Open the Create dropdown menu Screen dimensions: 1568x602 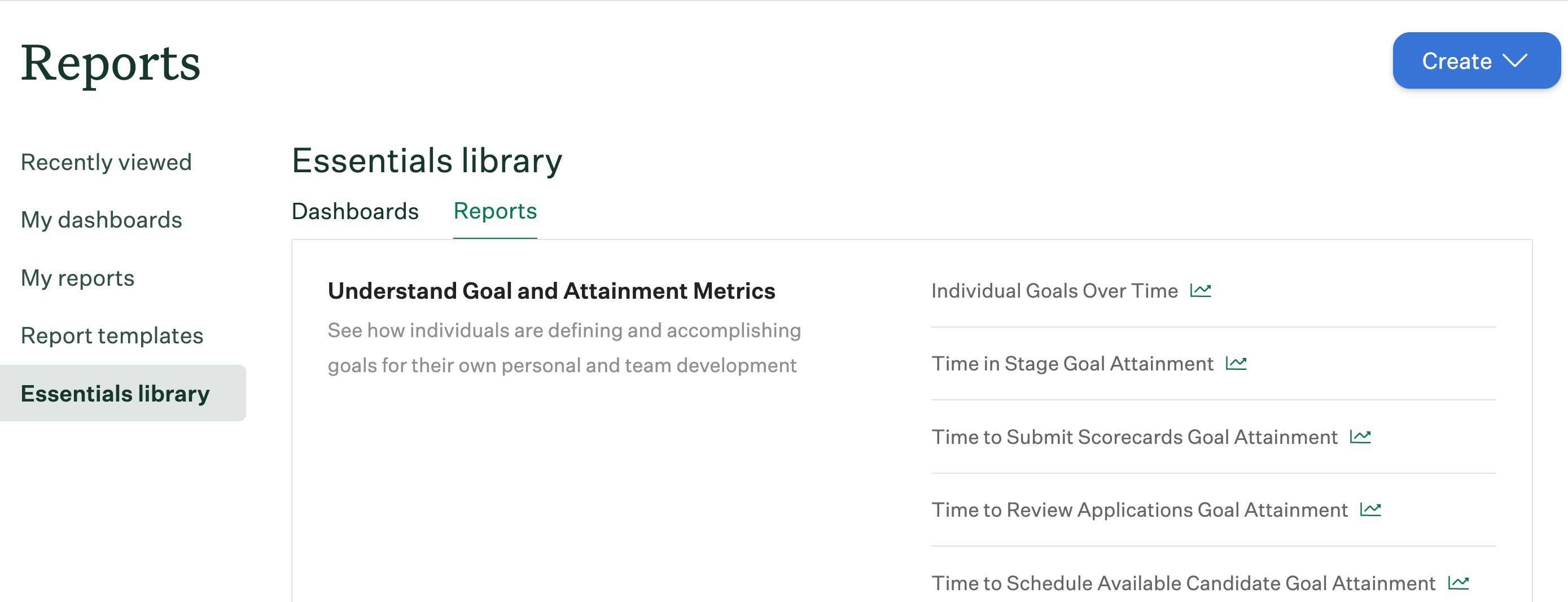click(1476, 60)
